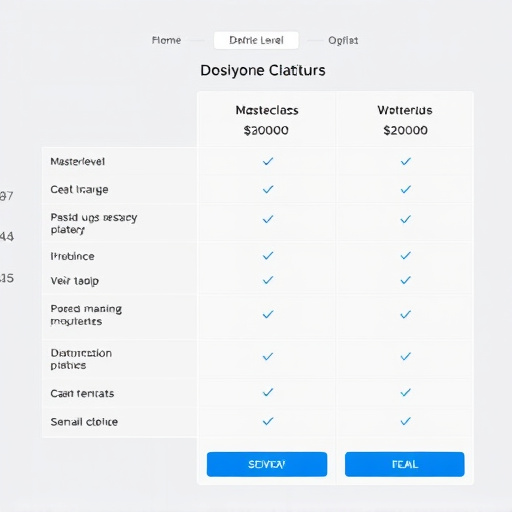
Task: Click the Masteclass column header
Action: click(267, 110)
